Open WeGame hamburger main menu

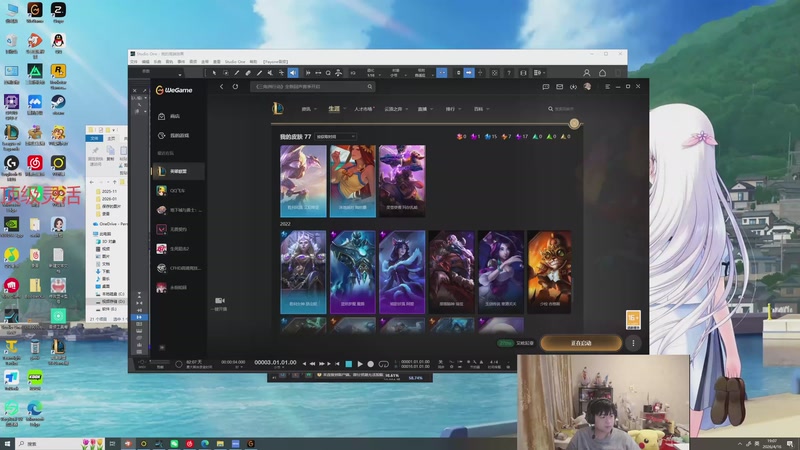(x=607, y=87)
